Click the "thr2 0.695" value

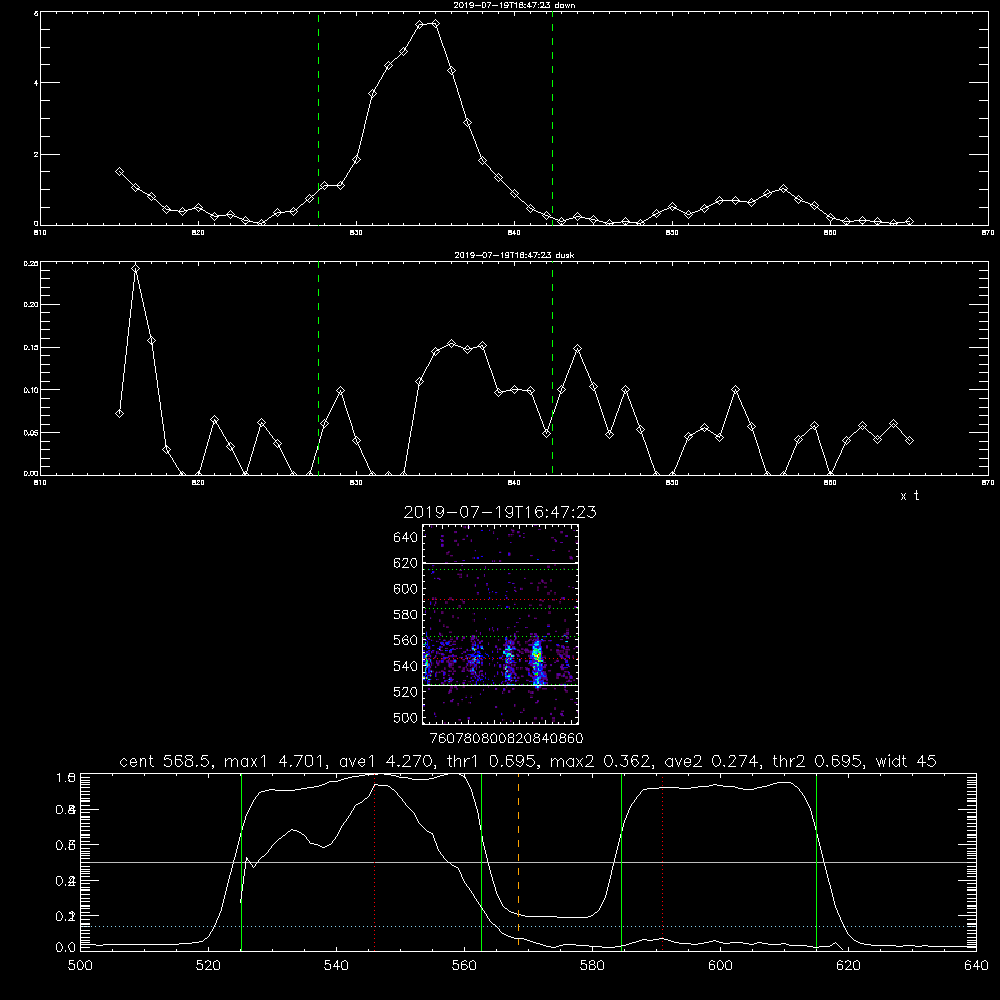click(x=818, y=761)
